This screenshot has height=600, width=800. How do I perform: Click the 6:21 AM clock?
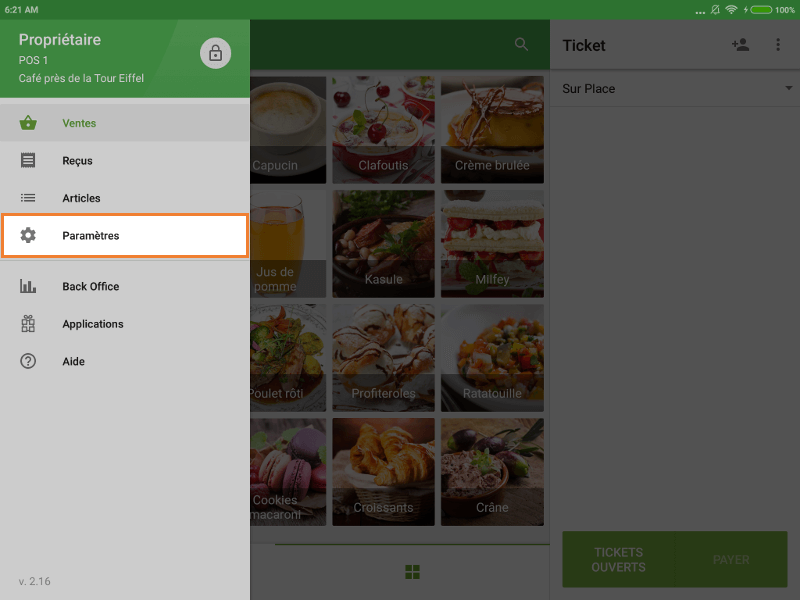tap(21, 10)
